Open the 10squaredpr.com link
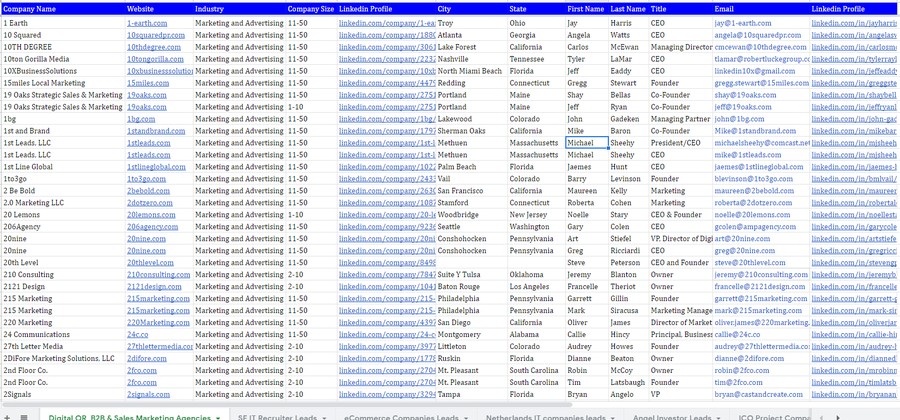This screenshot has width=900, height=420. tap(156, 35)
